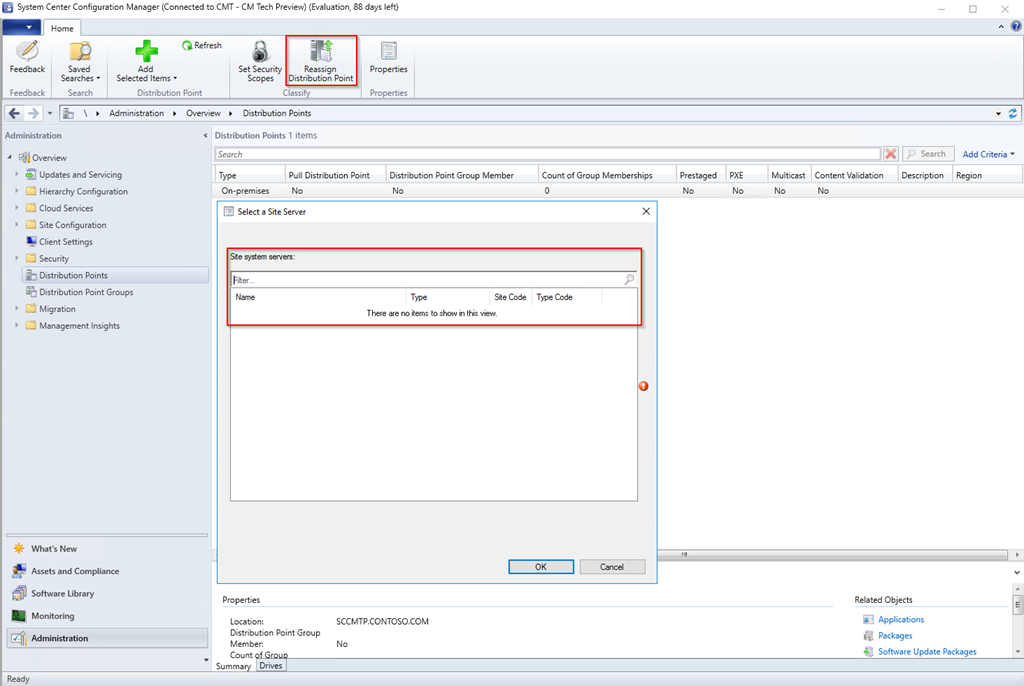The image size is (1024, 686).
Task: Select the Home ribbon tab
Action: point(62,28)
